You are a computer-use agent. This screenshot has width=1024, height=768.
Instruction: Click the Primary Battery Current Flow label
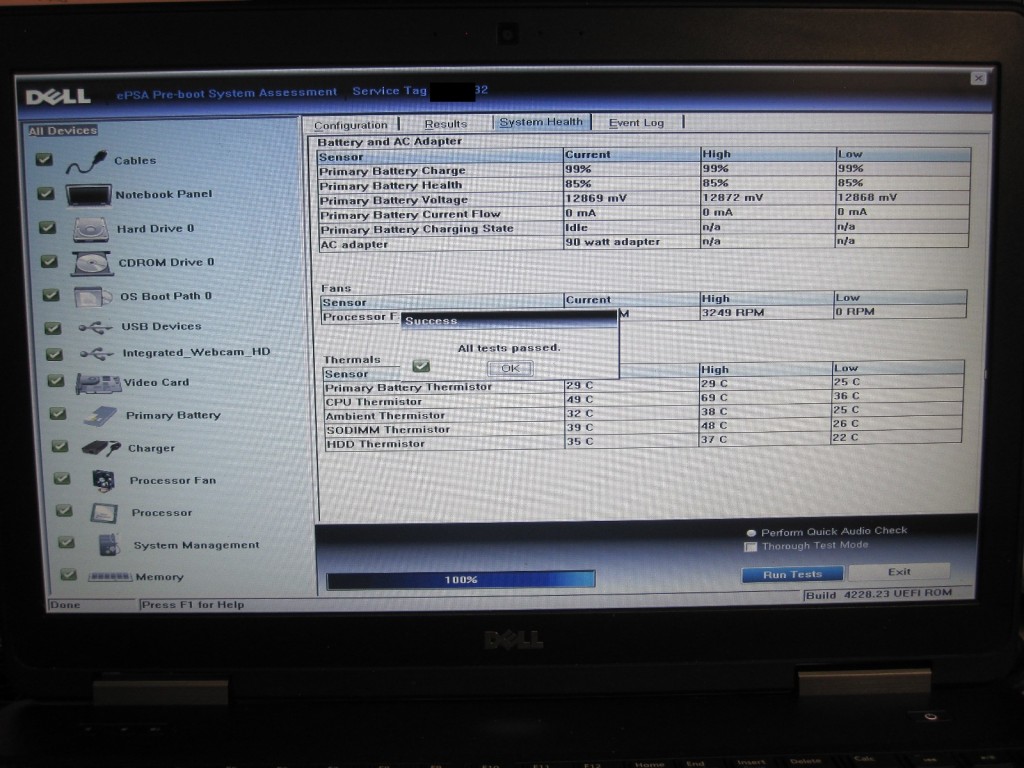(x=410, y=215)
